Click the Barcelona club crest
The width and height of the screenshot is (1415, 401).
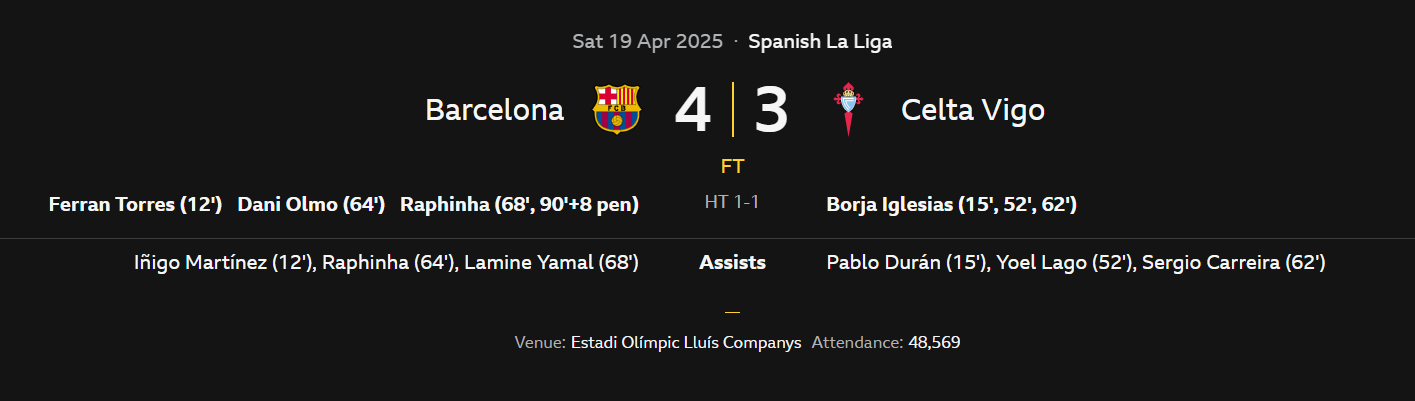[x=617, y=109]
